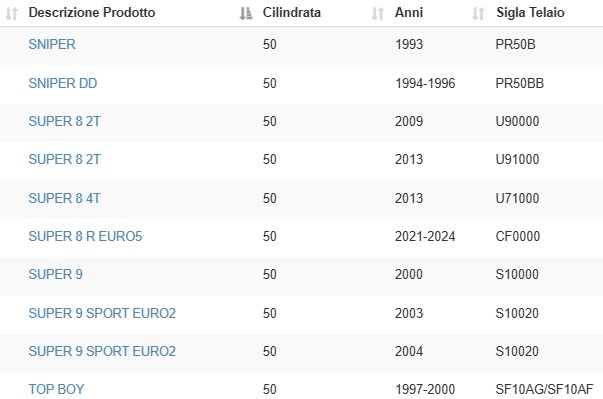Image resolution: width=603 pixels, height=399 pixels.
Task: Sort by the Cilindrata column header
Action: [292, 12]
